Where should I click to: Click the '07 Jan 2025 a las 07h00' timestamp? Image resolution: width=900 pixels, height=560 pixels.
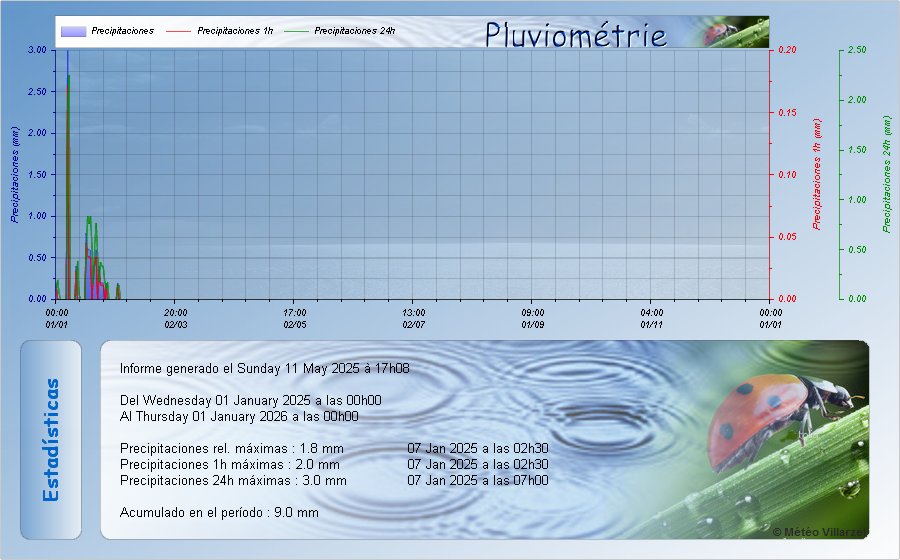[x=478, y=481]
